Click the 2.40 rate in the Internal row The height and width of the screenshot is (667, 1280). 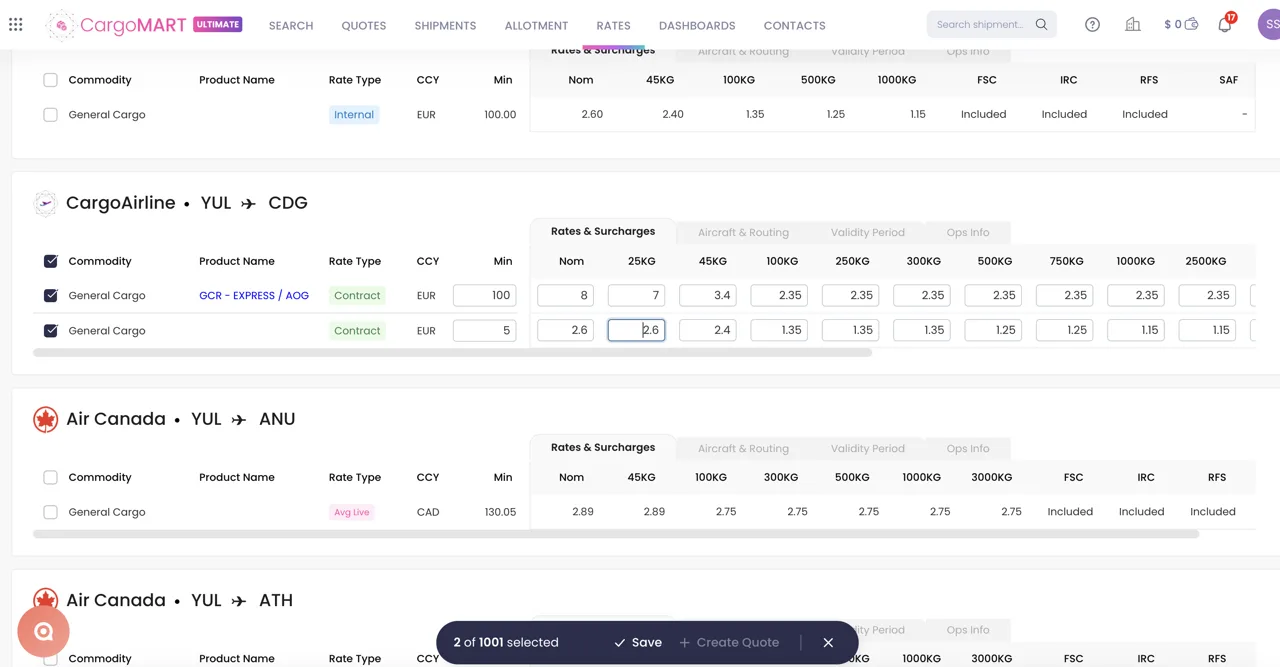(673, 114)
